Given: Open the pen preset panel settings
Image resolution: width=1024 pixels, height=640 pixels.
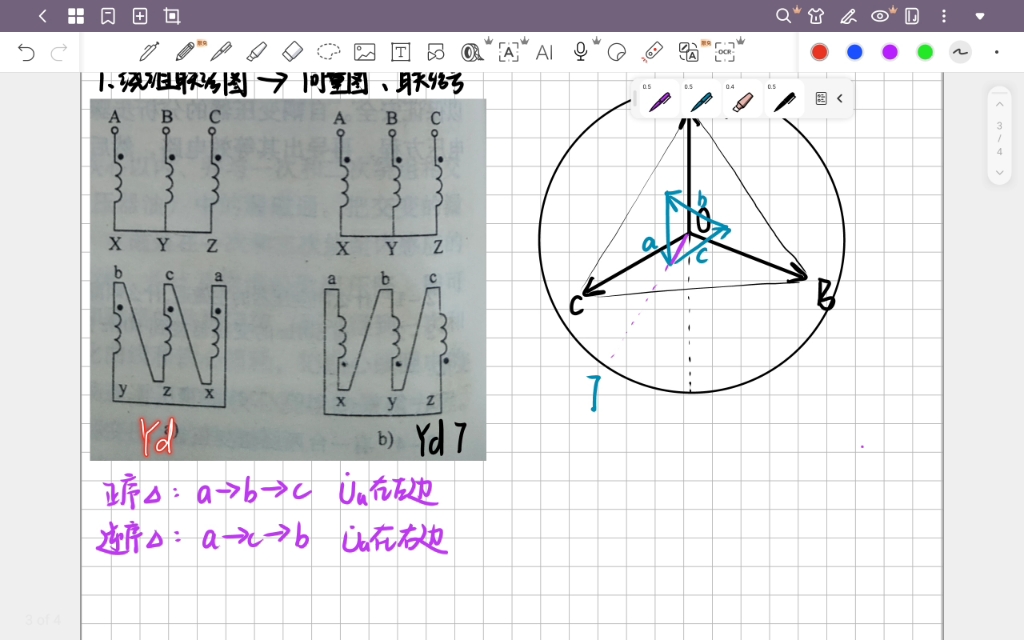Looking at the screenshot, I should (821, 99).
